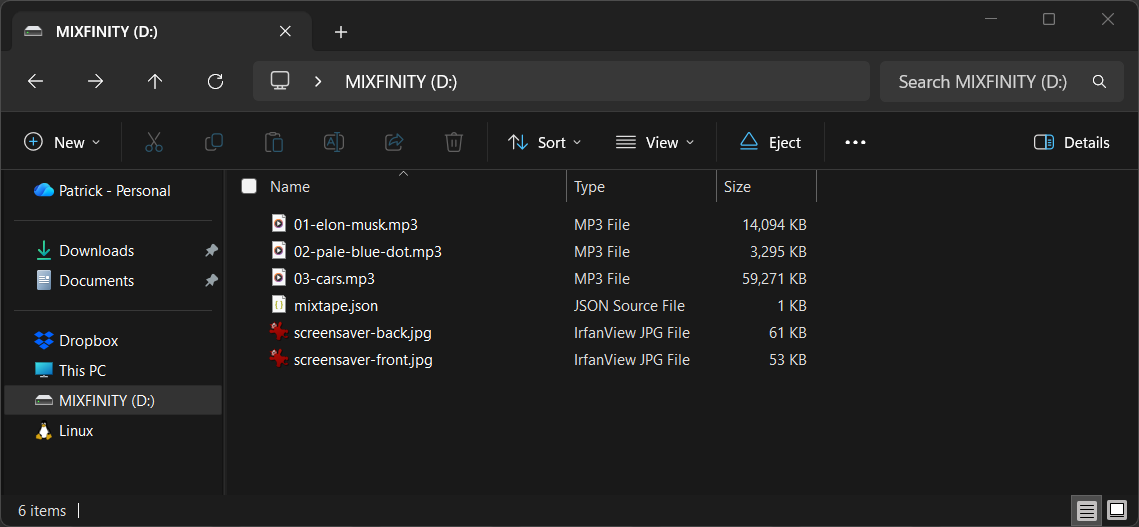Go up one folder level
Viewport: 1139px width, 527px height.
155,81
